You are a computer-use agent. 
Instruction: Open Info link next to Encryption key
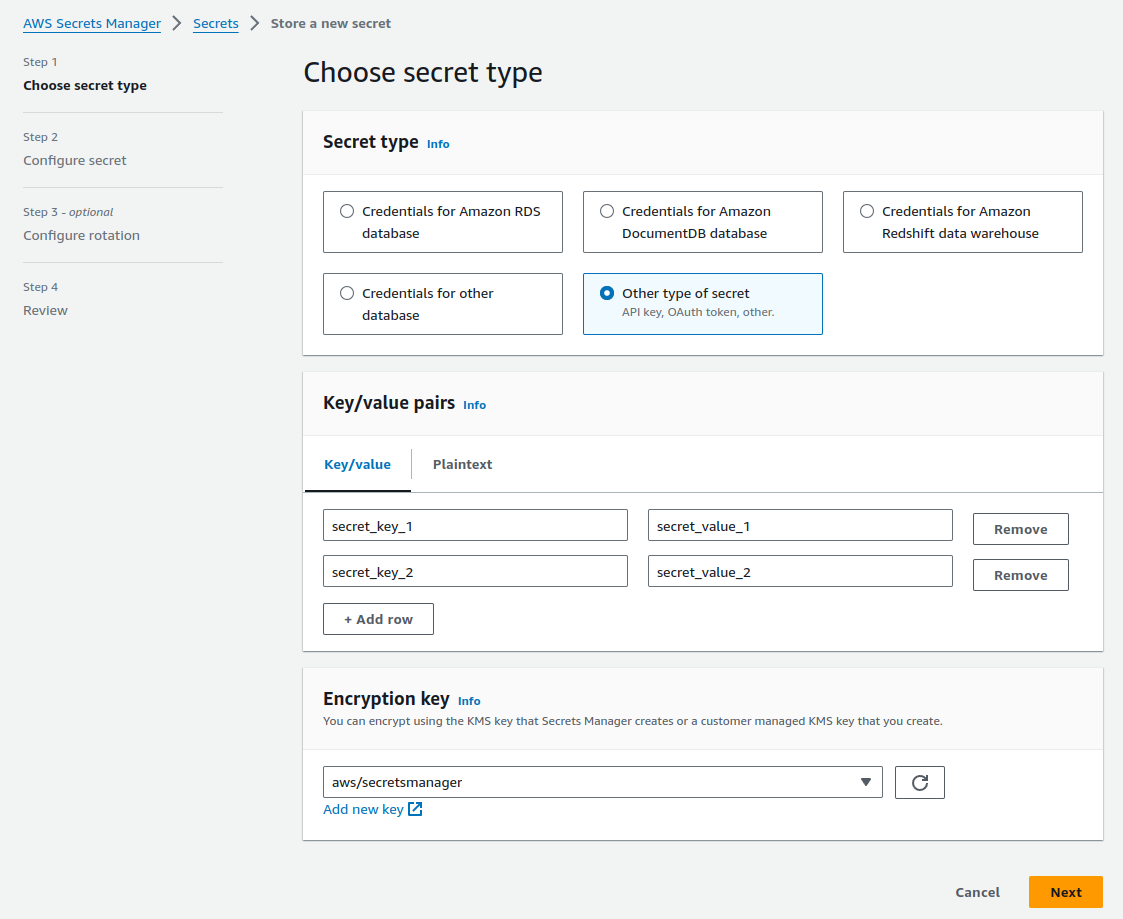(x=469, y=701)
